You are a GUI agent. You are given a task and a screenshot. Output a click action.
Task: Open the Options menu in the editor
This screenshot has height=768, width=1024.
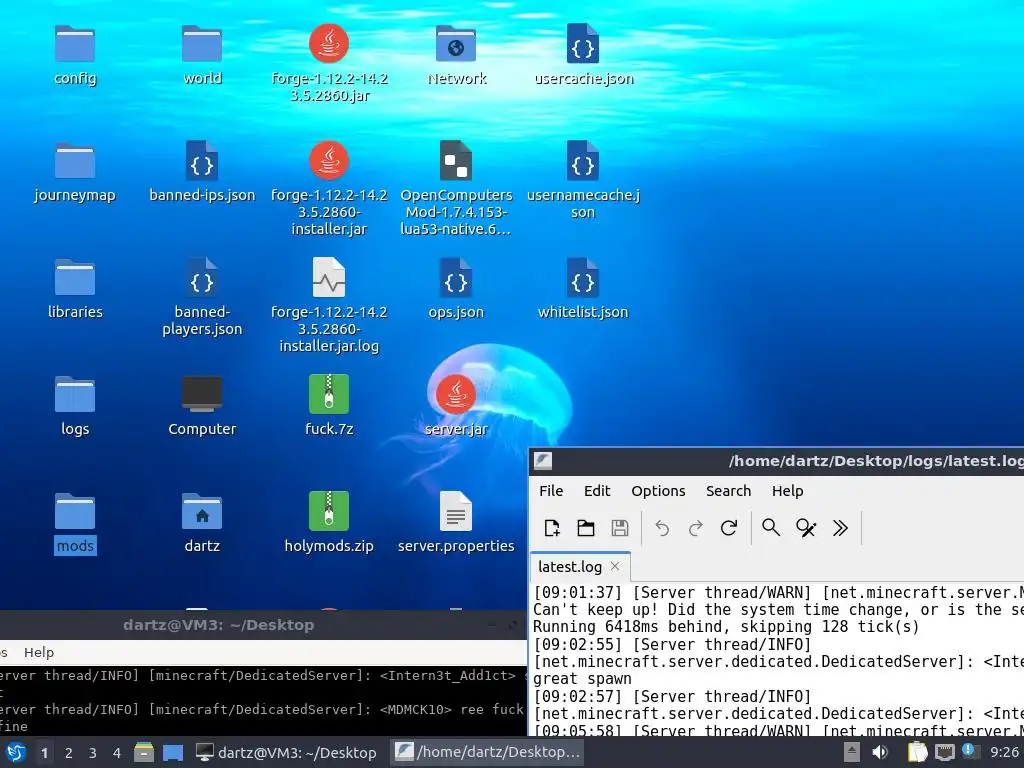click(658, 490)
